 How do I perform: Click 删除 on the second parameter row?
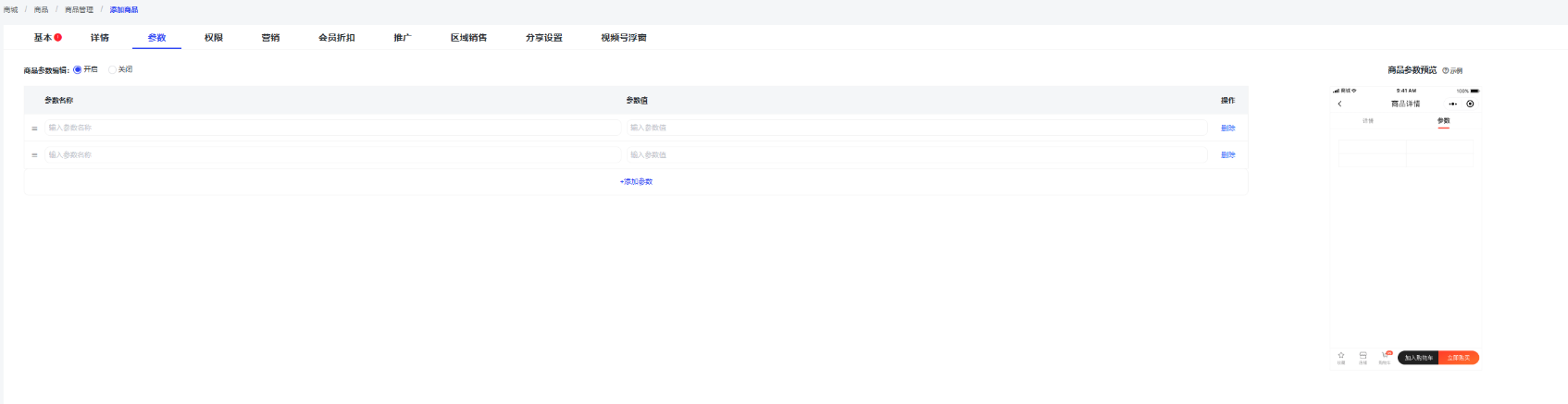point(1227,155)
